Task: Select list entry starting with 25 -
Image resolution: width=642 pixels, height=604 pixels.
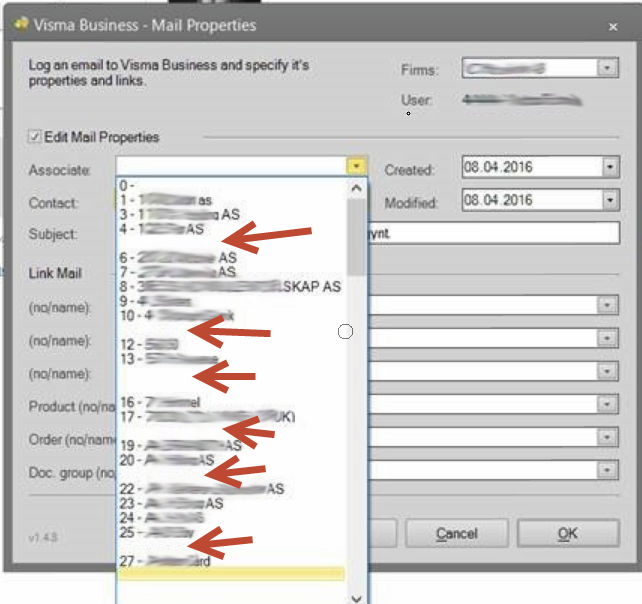Action: click(232, 532)
